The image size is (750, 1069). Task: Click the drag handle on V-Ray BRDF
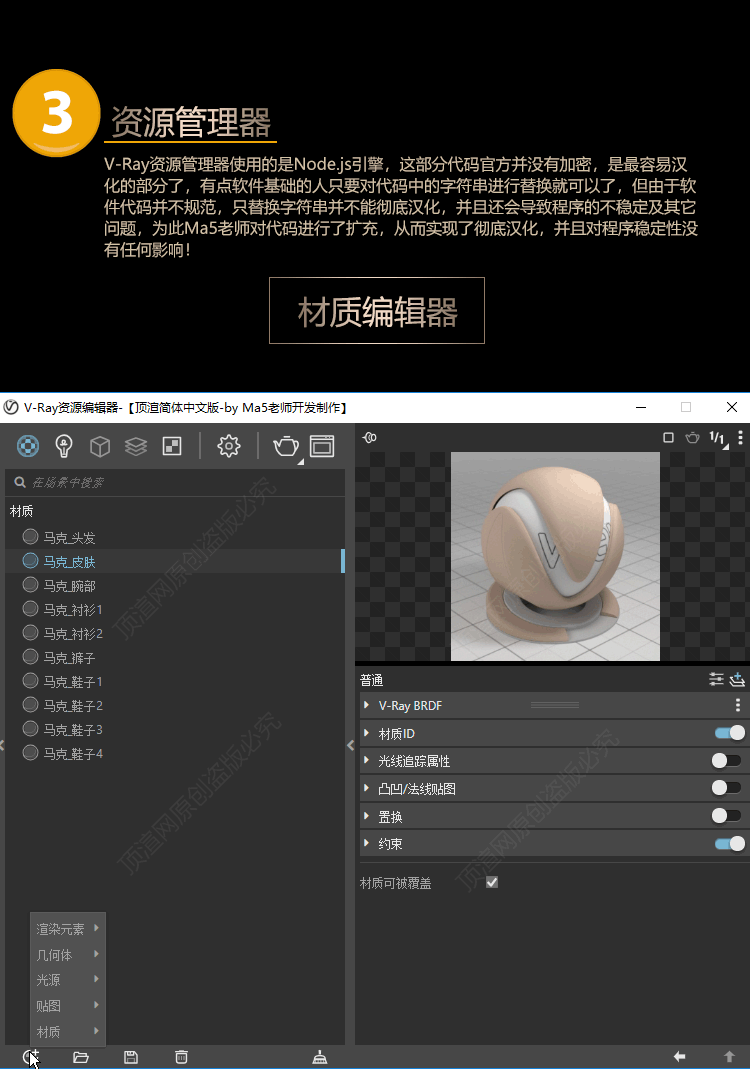[x=555, y=705]
